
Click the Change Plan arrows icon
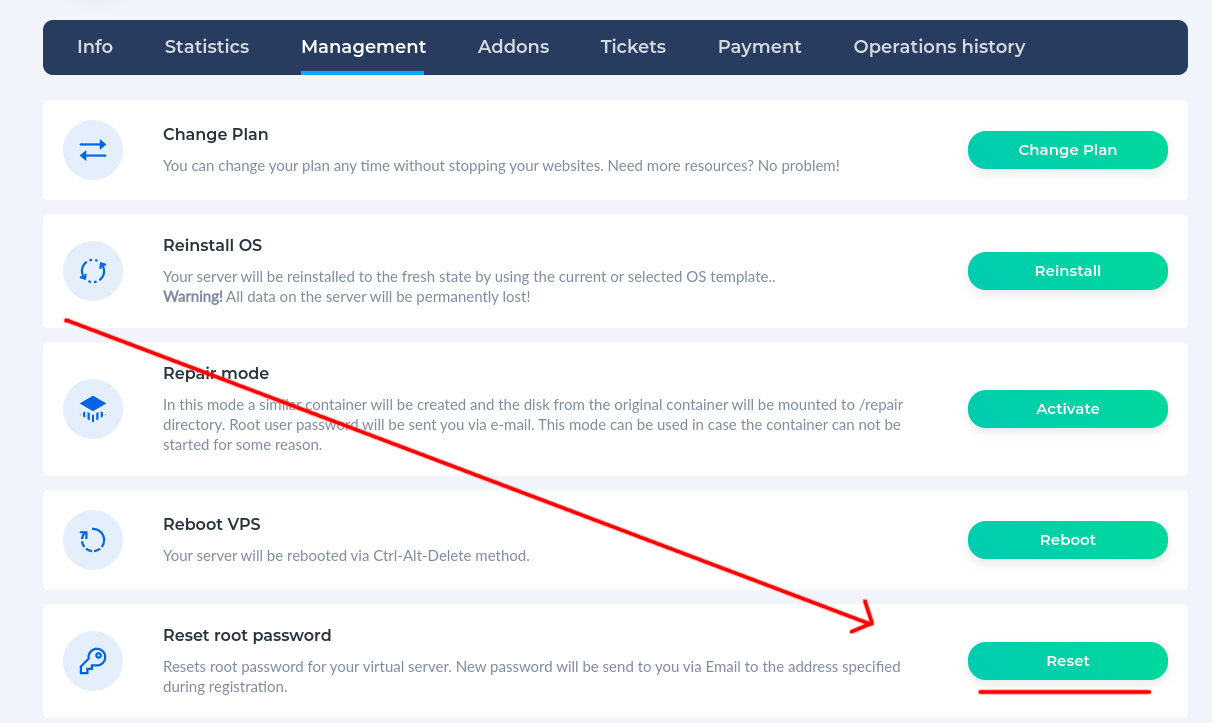coord(93,150)
